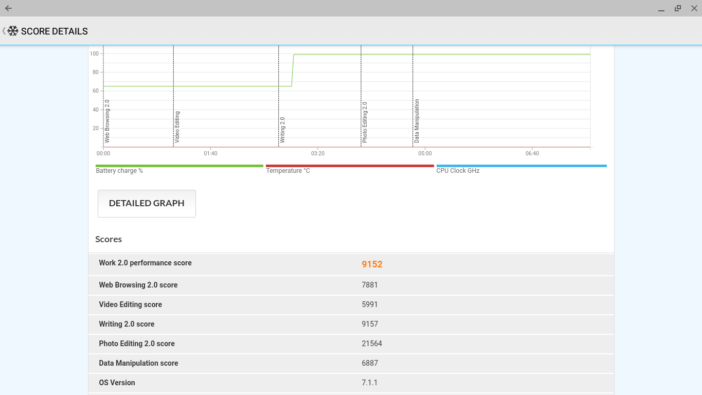
Task: Click the back arrow in the title bar
Action: coord(9,8)
